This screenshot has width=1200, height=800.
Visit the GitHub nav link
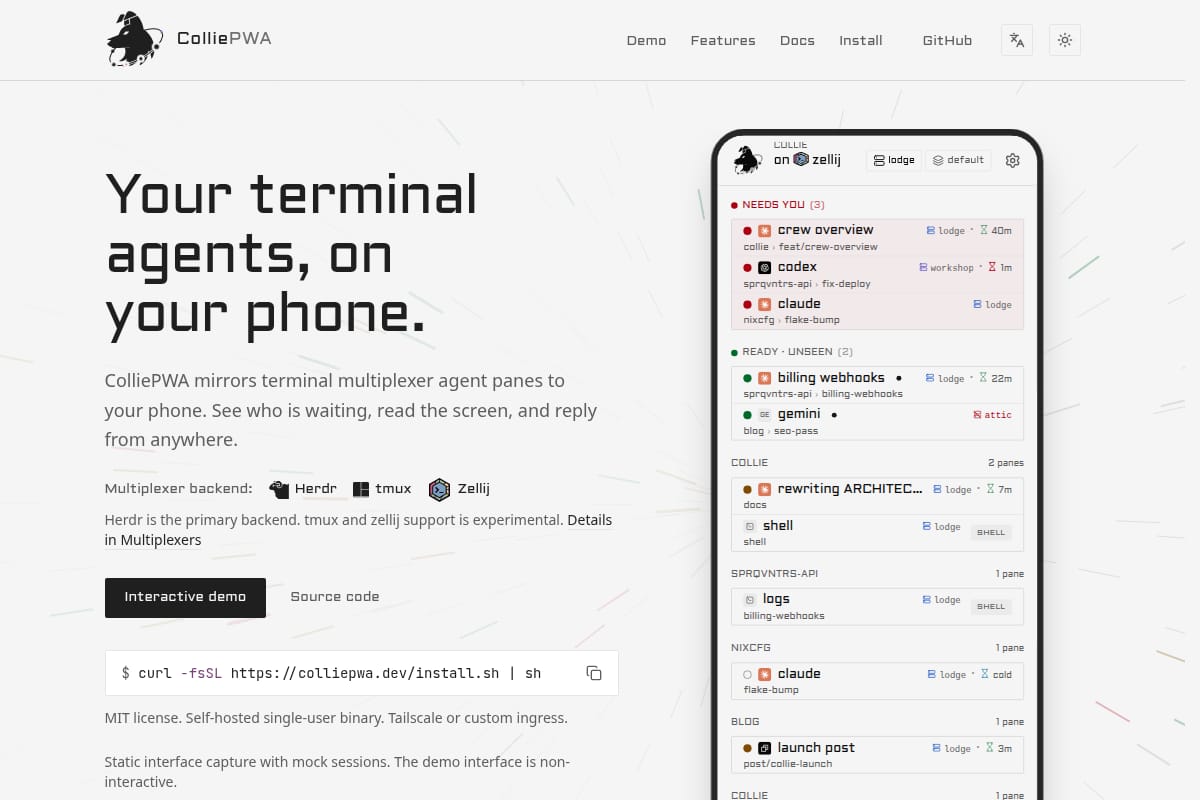947,40
